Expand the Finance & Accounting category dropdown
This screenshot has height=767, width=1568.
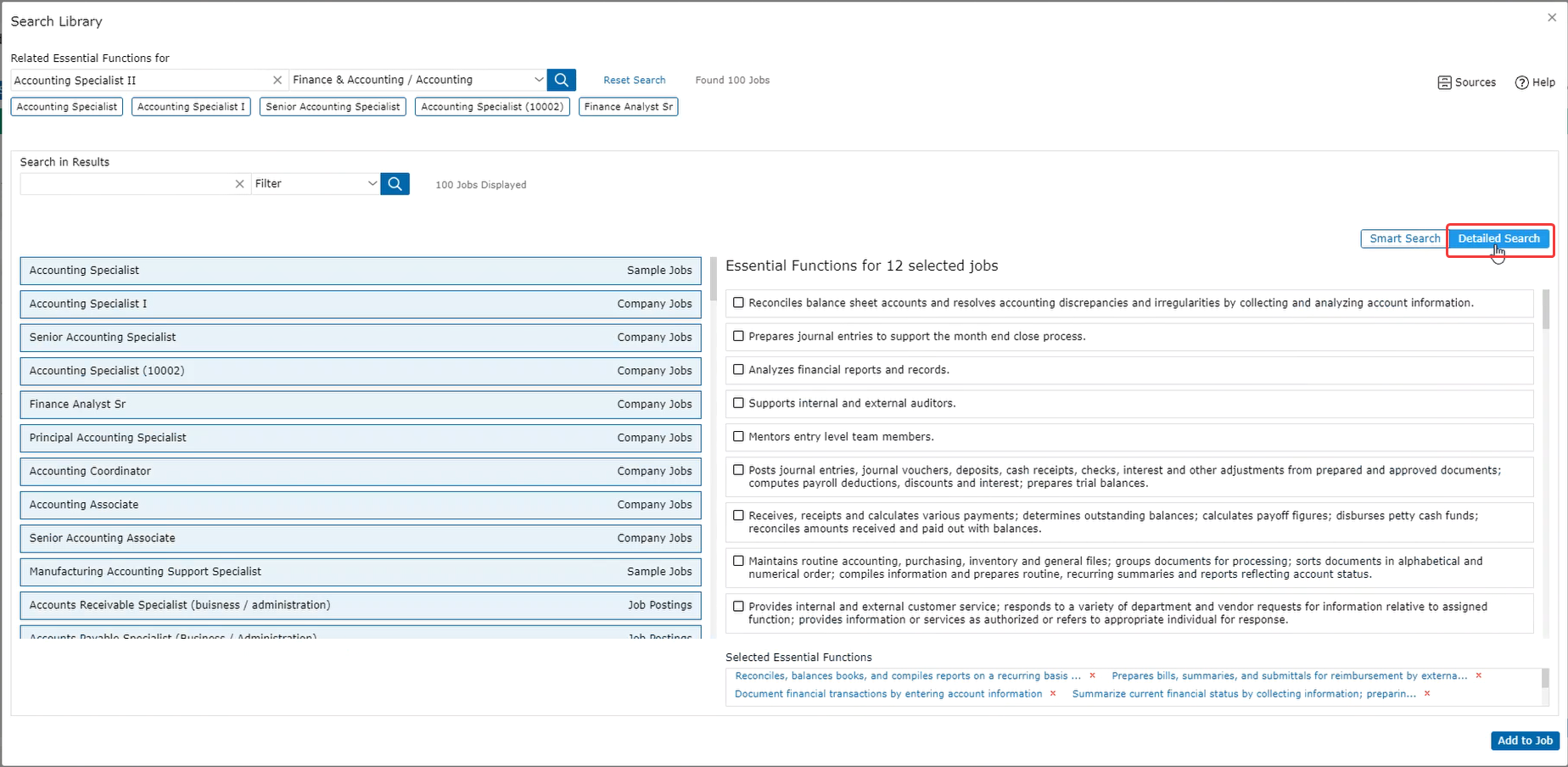tap(538, 80)
